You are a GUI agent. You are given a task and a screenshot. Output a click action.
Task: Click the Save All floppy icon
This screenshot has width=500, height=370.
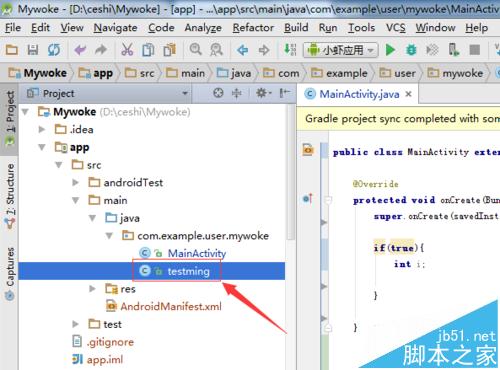(33, 50)
